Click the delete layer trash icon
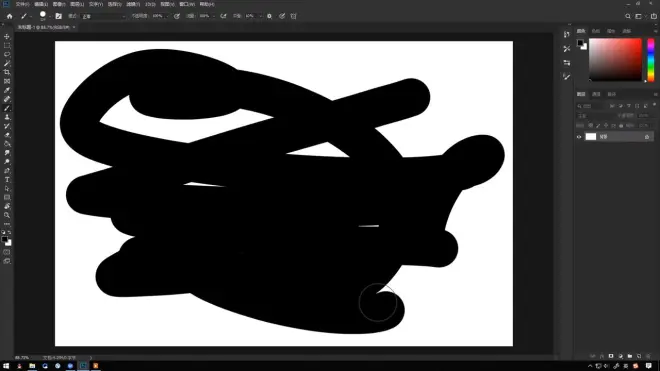This screenshot has width=660, height=371. pos(648,356)
